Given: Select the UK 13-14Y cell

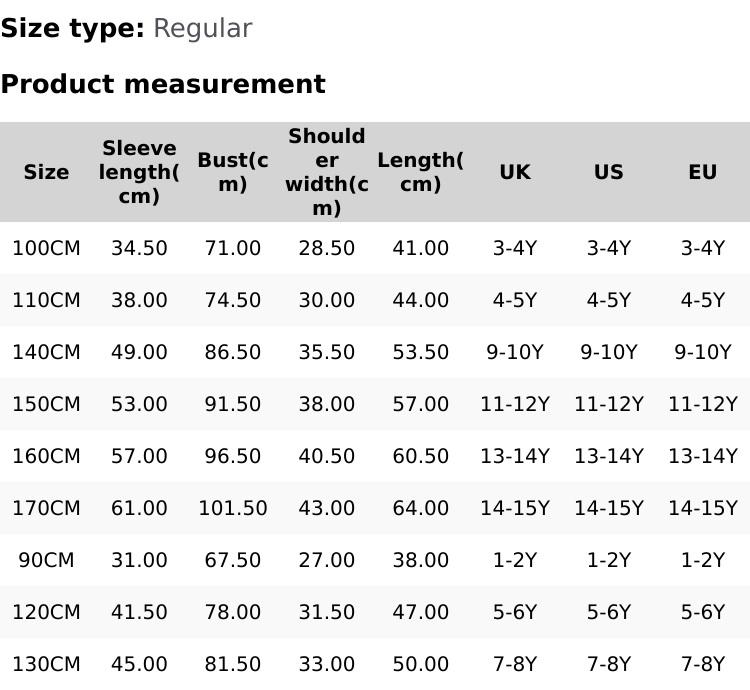Looking at the screenshot, I should tap(514, 456).
